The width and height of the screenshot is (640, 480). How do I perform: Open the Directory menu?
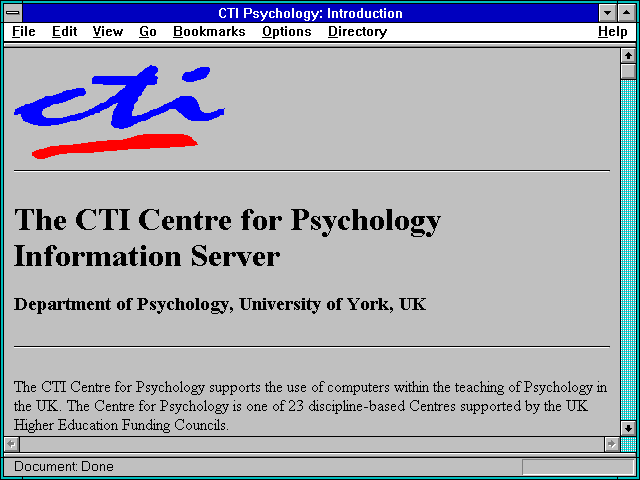tap(358, 32)
